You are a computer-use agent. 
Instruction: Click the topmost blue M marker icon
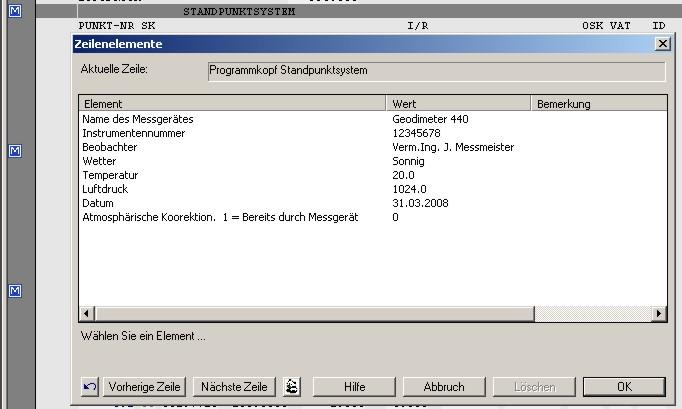[x=15, y=11]
